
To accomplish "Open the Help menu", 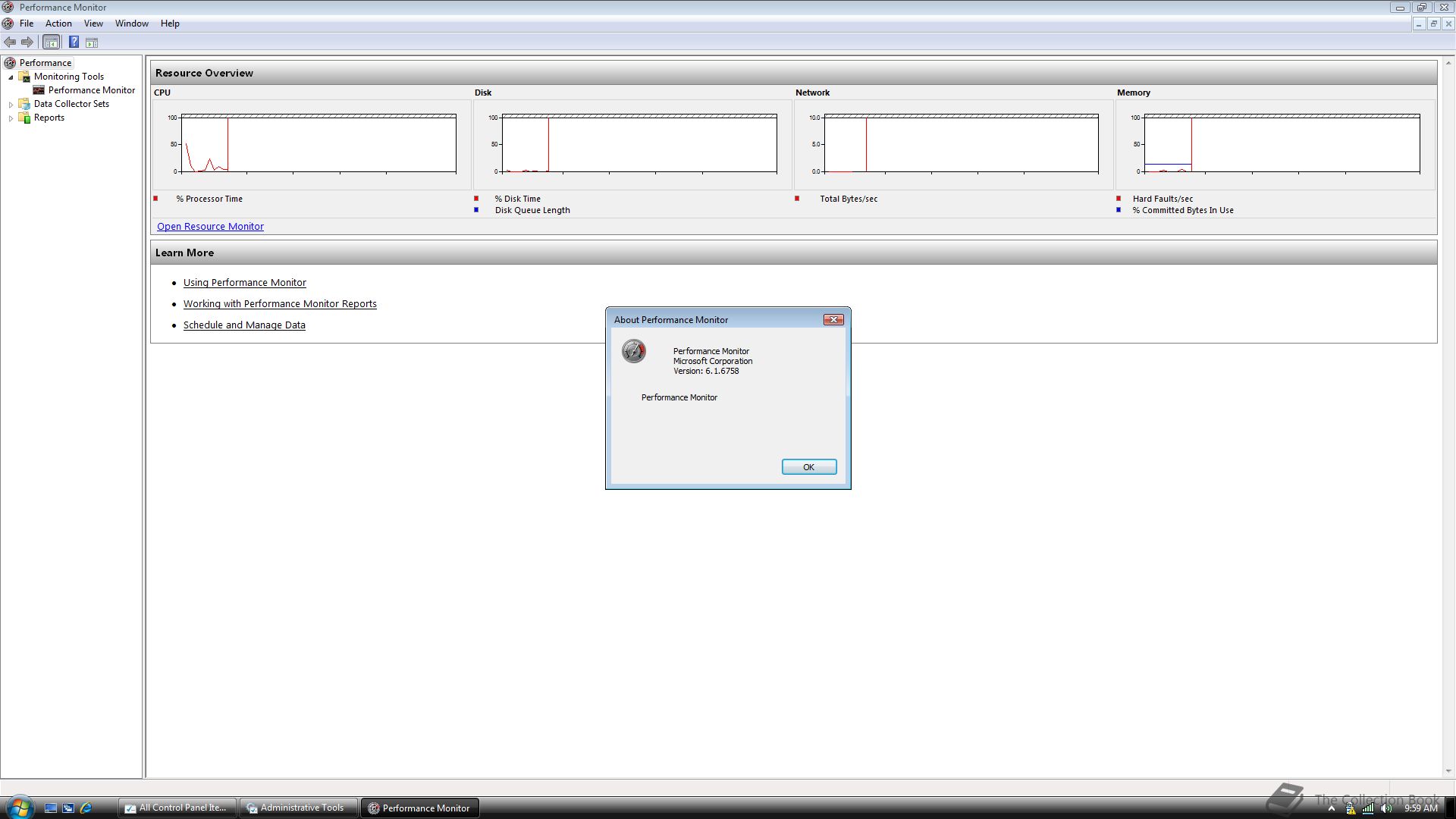I will 170,24.
